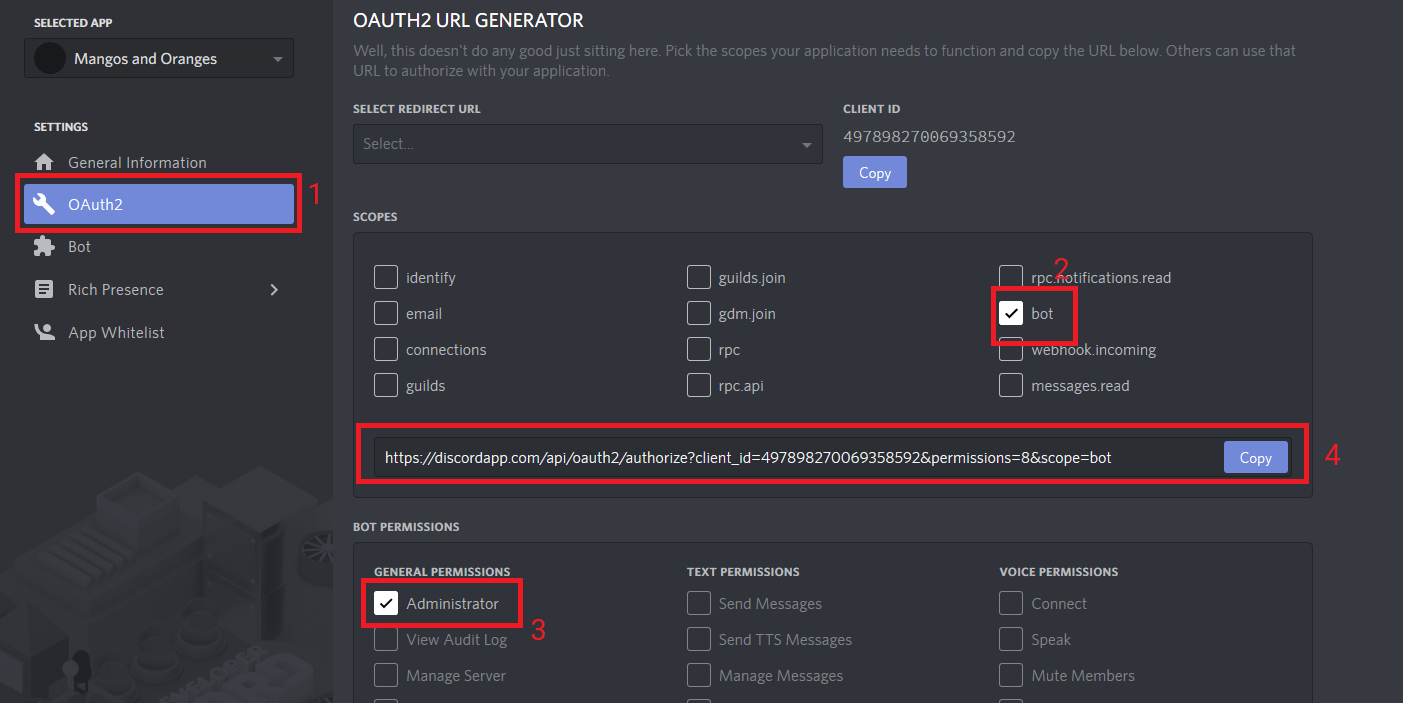This screenshot has height=703, width=1403.
Task: Check the rpc scope
Action: pyautogui.click(x=699, y=349)
